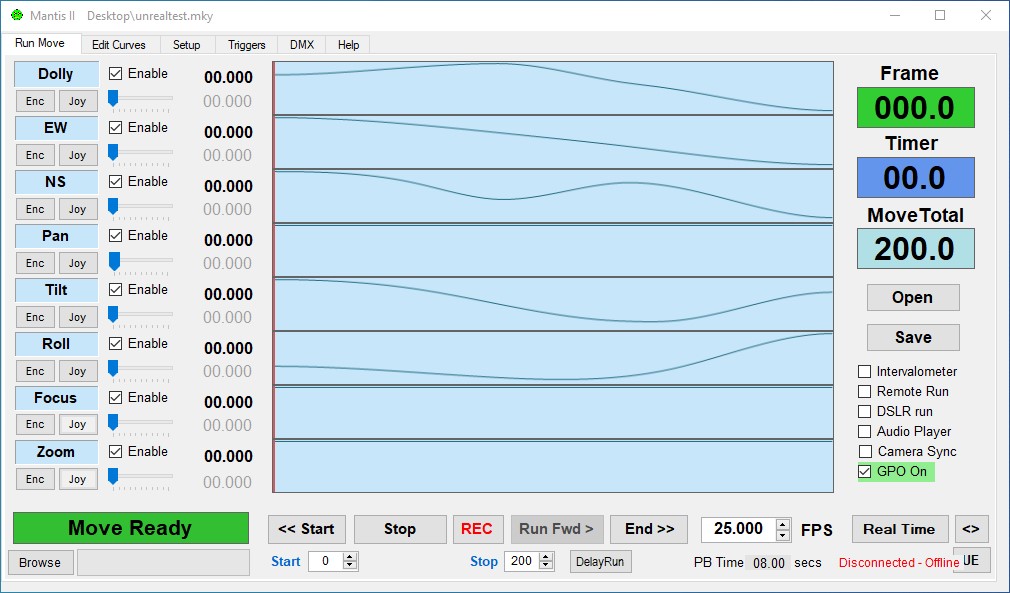
Task: Click the Open button to load a move file
Action: click(x=912, y=297)
